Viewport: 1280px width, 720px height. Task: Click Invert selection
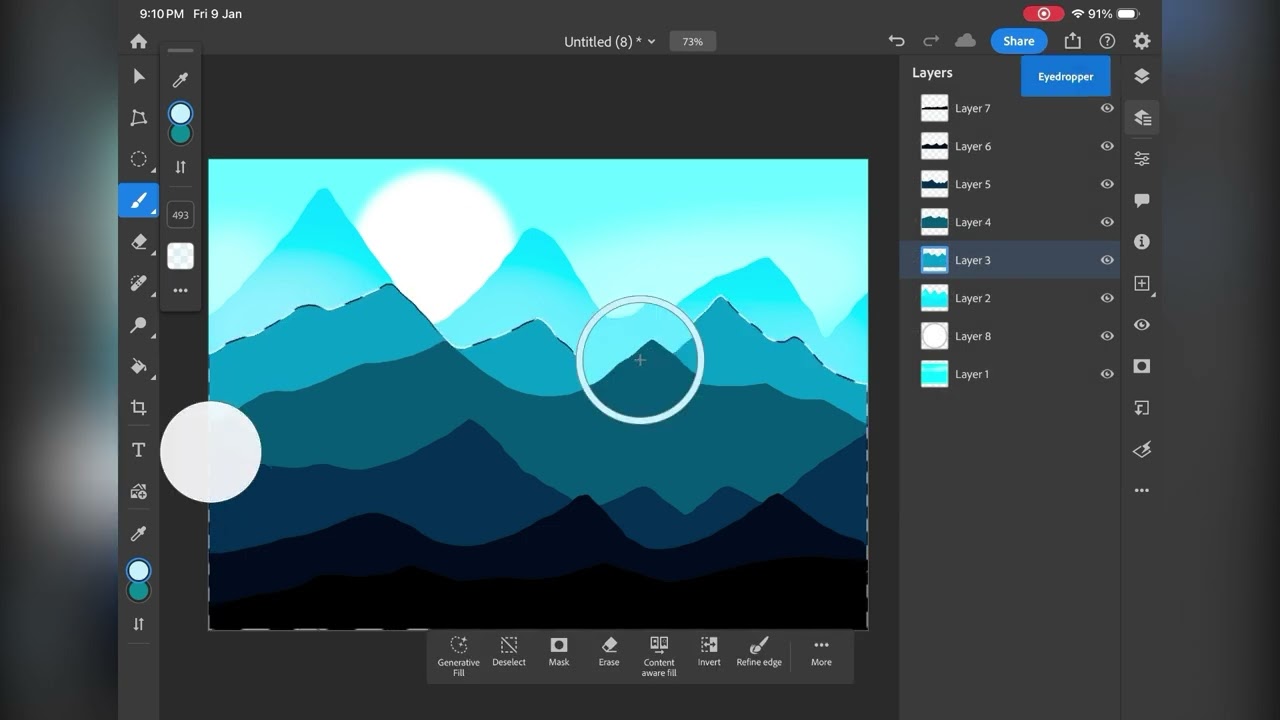click(x=709, y=652)
